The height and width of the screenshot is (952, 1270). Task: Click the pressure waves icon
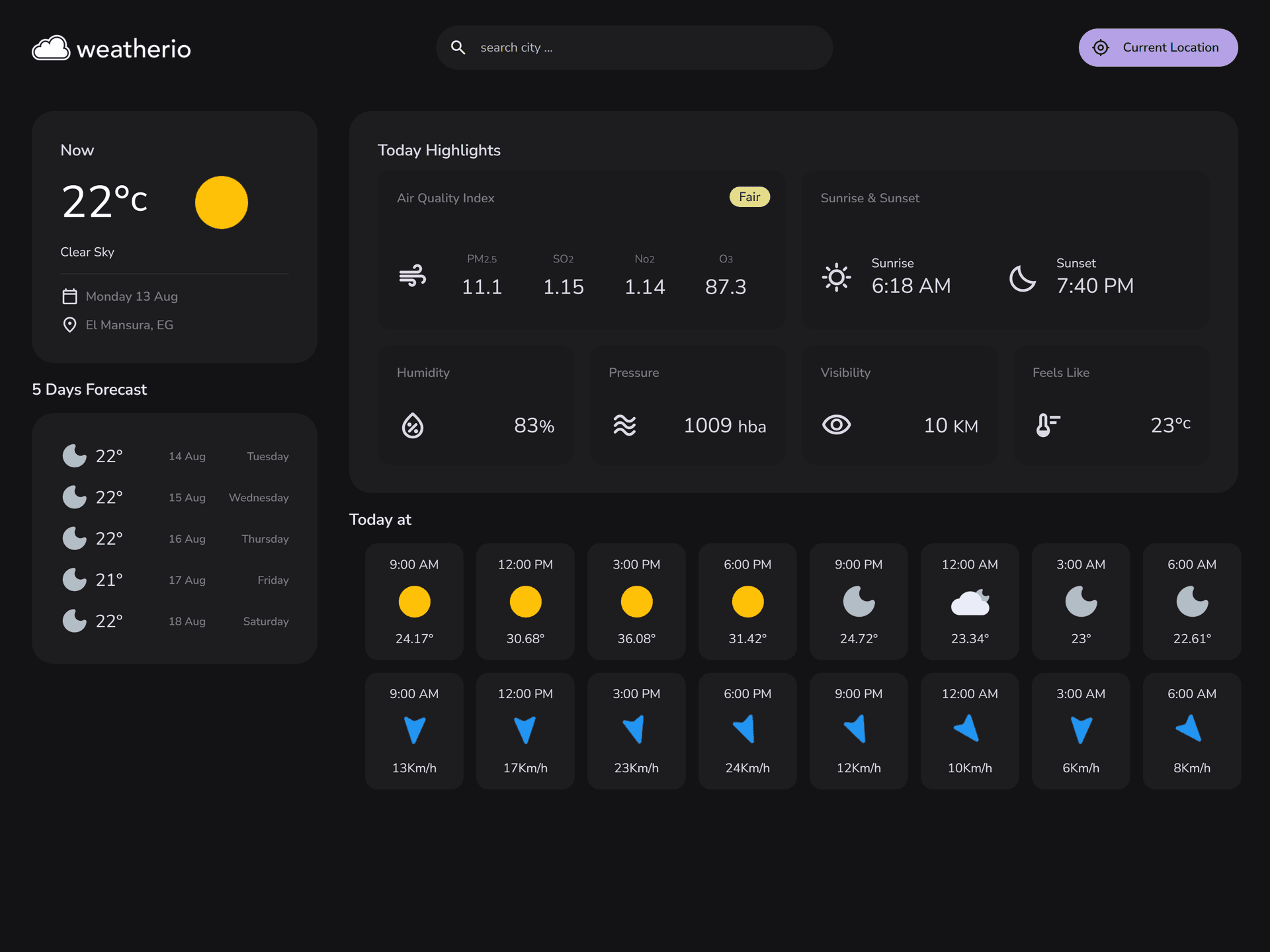[624, 425]
